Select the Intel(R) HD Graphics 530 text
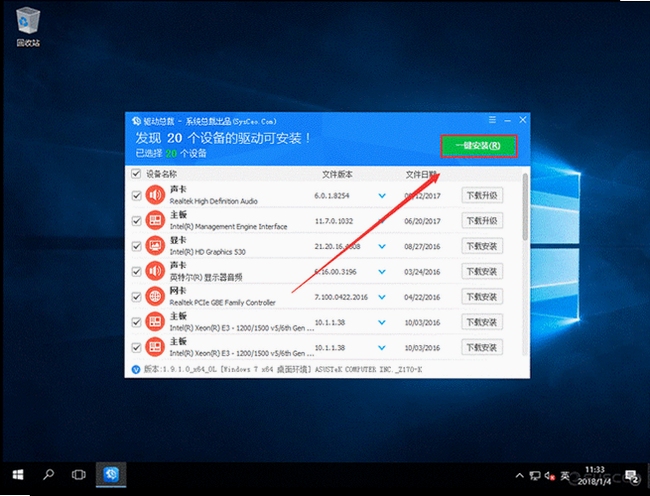The image size is (650, 496). (208, 252)
